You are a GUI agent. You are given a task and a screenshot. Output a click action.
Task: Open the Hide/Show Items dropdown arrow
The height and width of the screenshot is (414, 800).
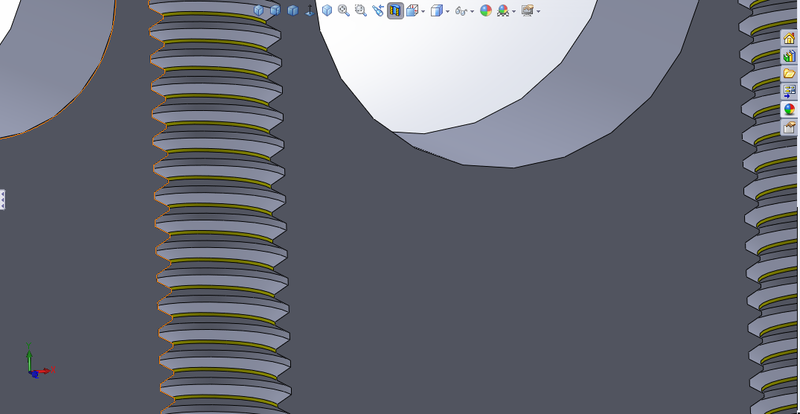(x=472, y=11)
